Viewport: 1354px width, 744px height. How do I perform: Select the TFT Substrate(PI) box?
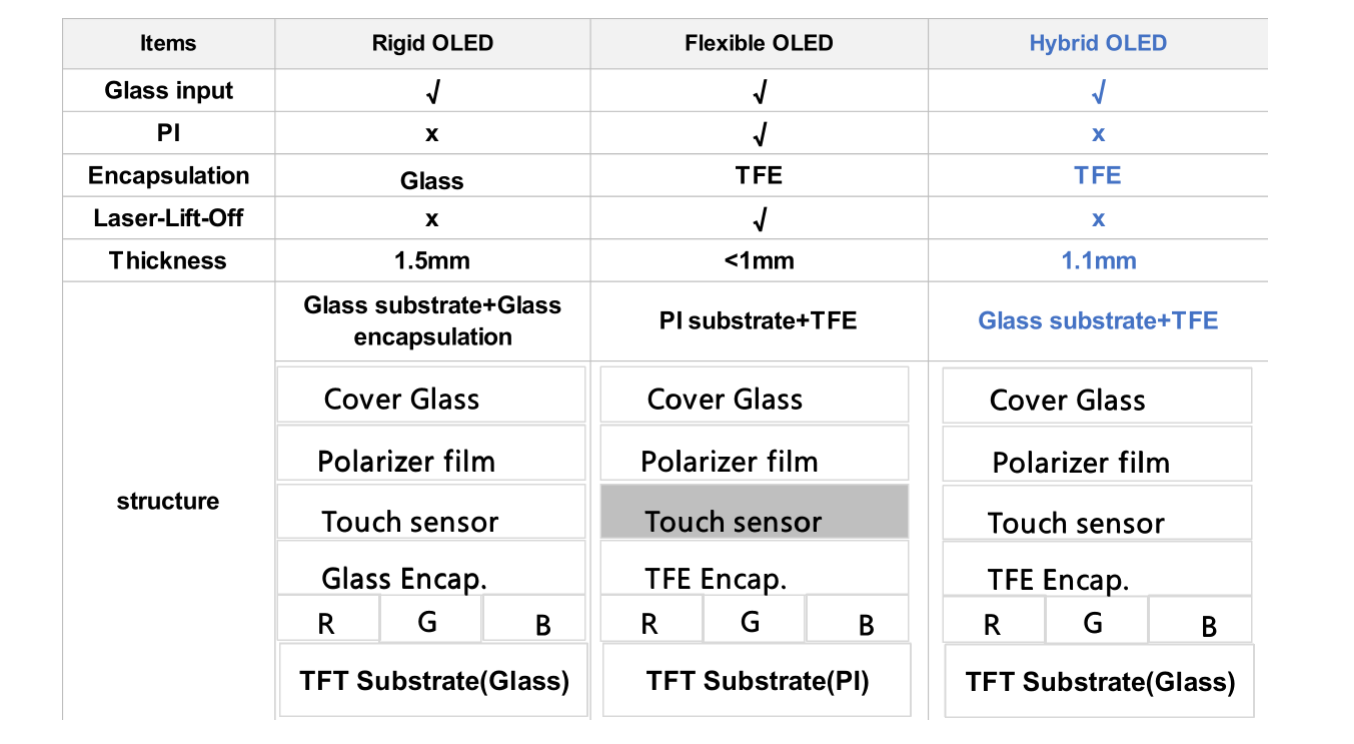[x=757, y=681]
